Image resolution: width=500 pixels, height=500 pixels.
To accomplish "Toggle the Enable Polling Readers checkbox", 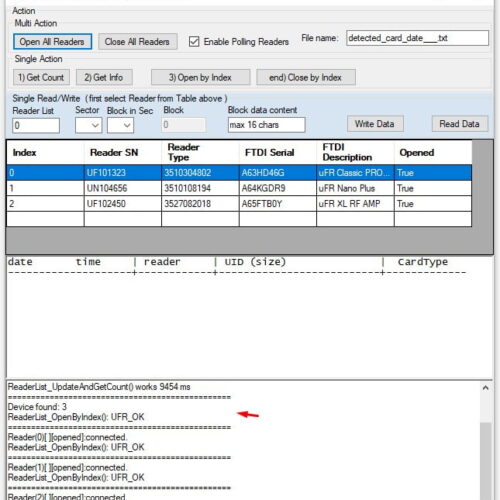I will coord(194,42).
